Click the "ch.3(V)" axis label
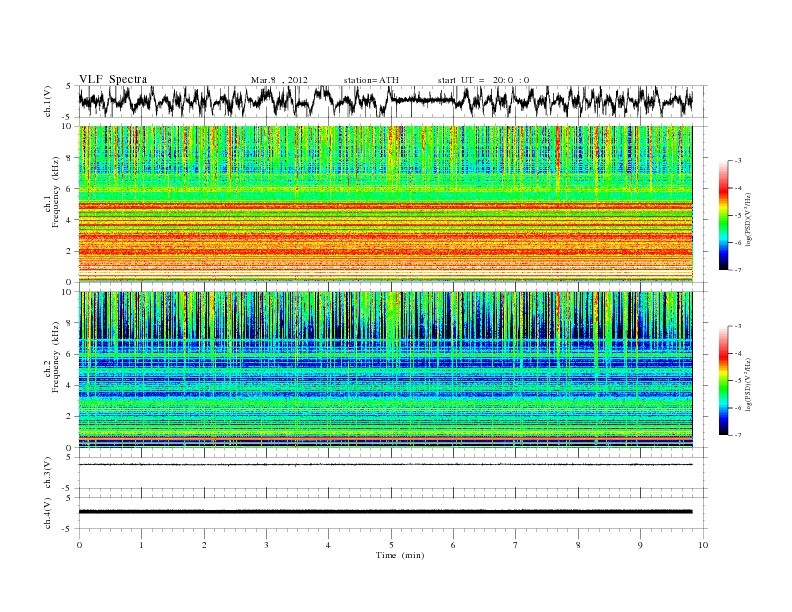This screenshot has width=792, height=612. [x=48, y=473]
